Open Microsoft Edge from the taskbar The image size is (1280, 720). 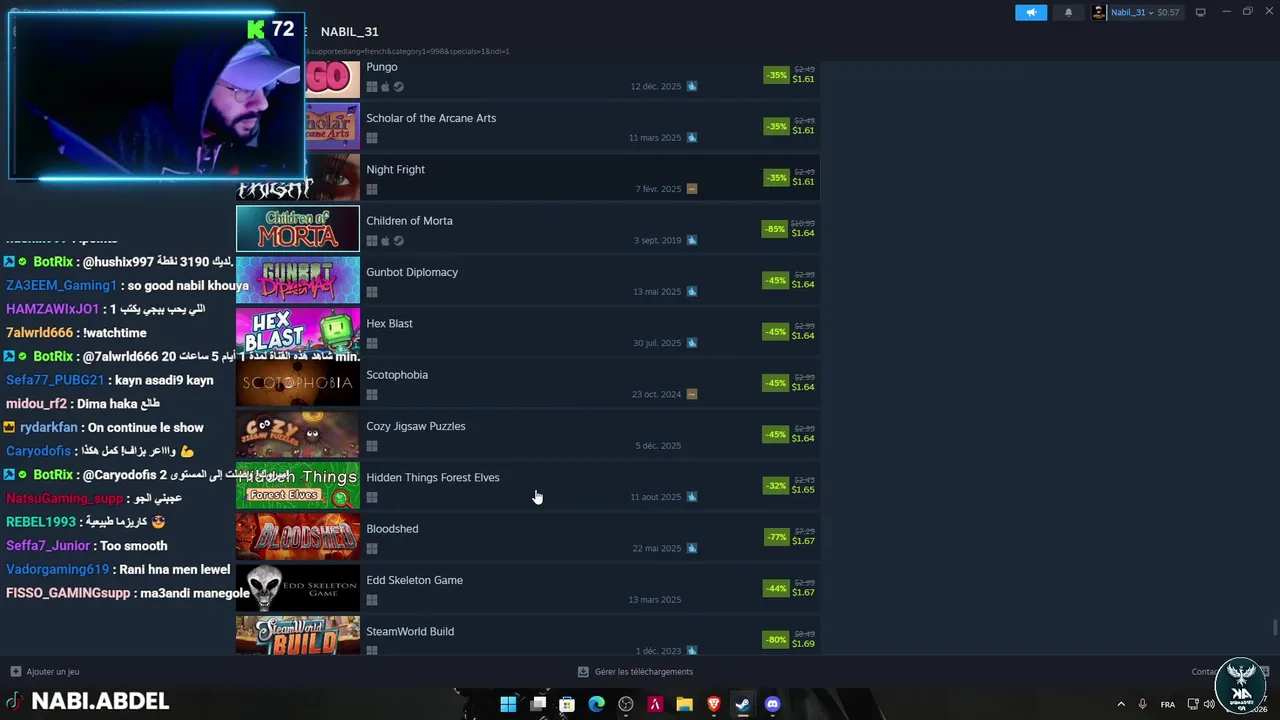click(597, 704)
